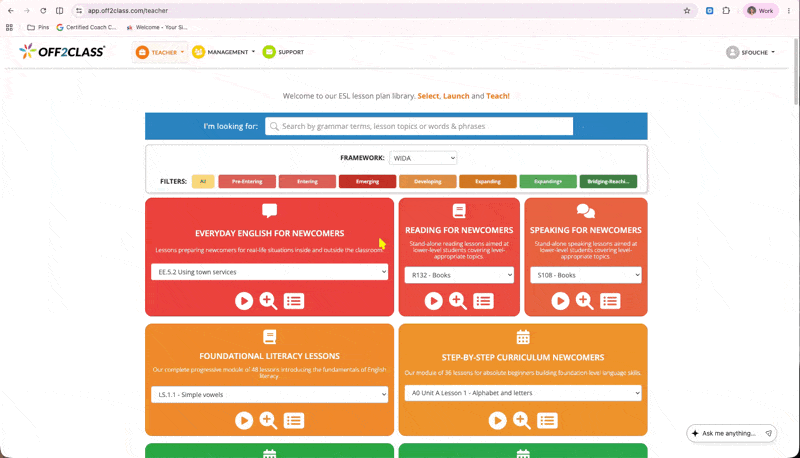Open the S108 - Books dropdown
Viewport: 800px width, 458px height.
[x=586, y=275]
